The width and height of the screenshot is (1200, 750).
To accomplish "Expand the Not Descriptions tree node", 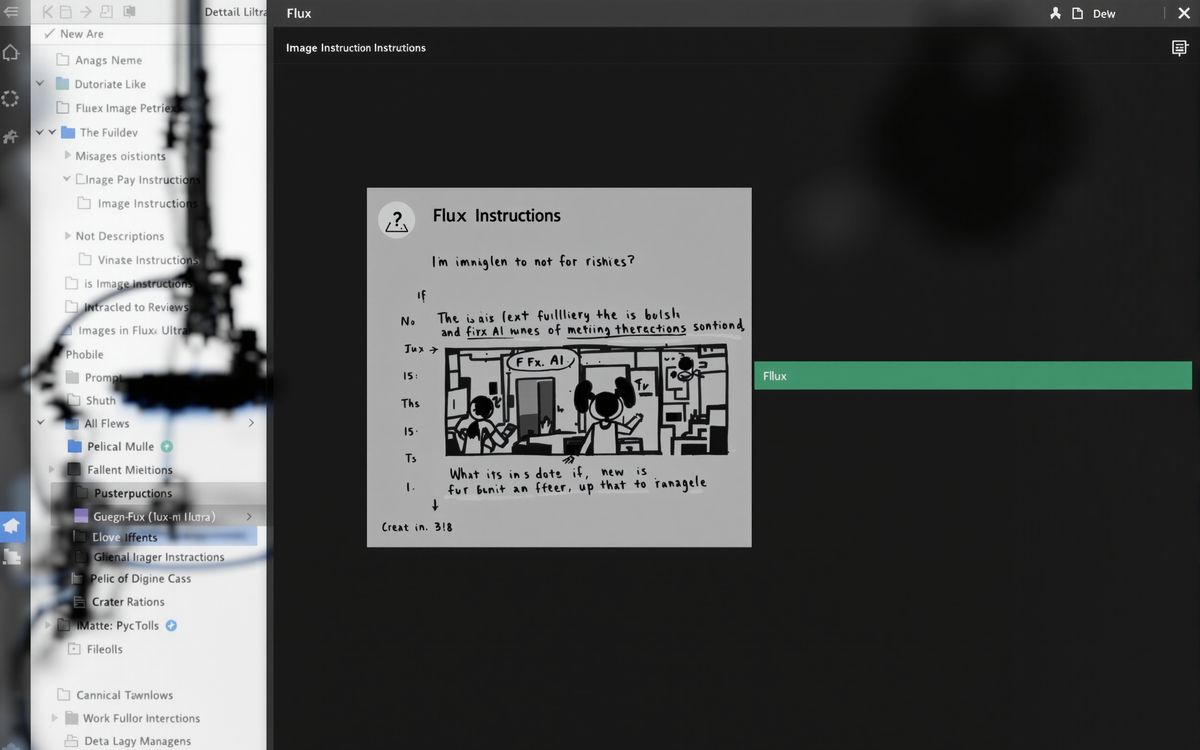I will tap(68, 236).
